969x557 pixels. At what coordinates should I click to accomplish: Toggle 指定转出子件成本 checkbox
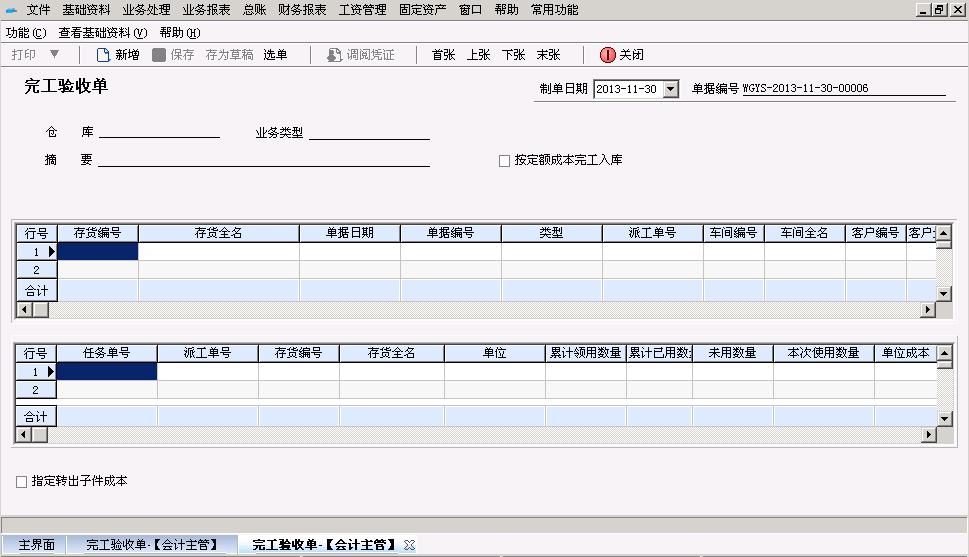[x=22, y=482]
